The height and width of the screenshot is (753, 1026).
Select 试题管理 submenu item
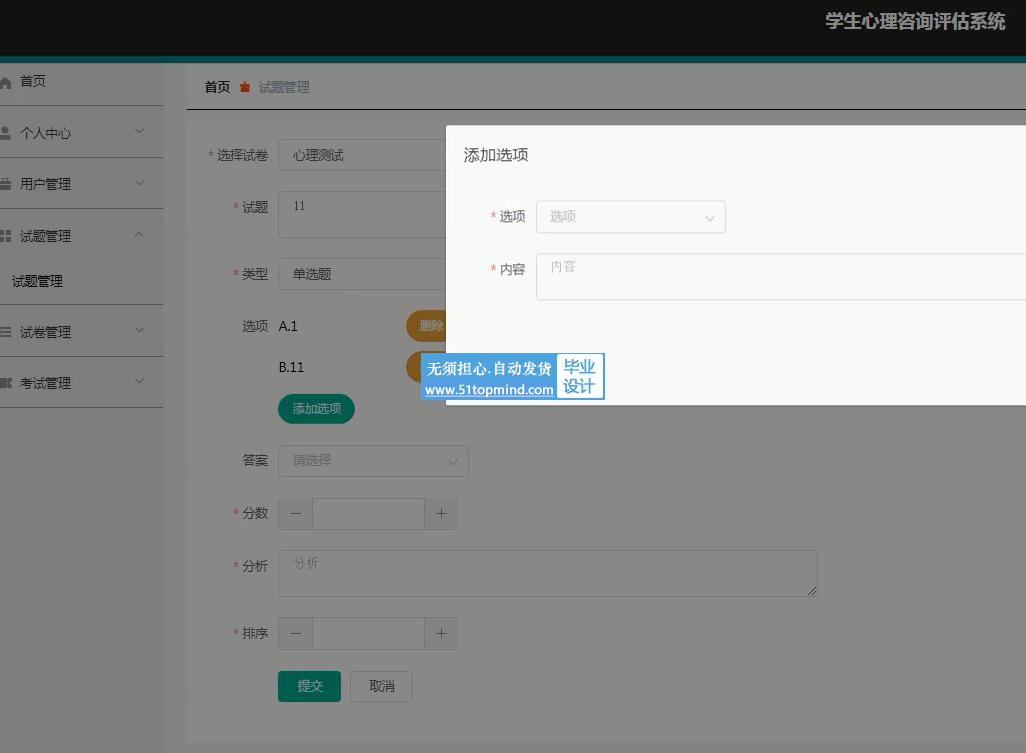pyautogui.click(x=37, y=281)
